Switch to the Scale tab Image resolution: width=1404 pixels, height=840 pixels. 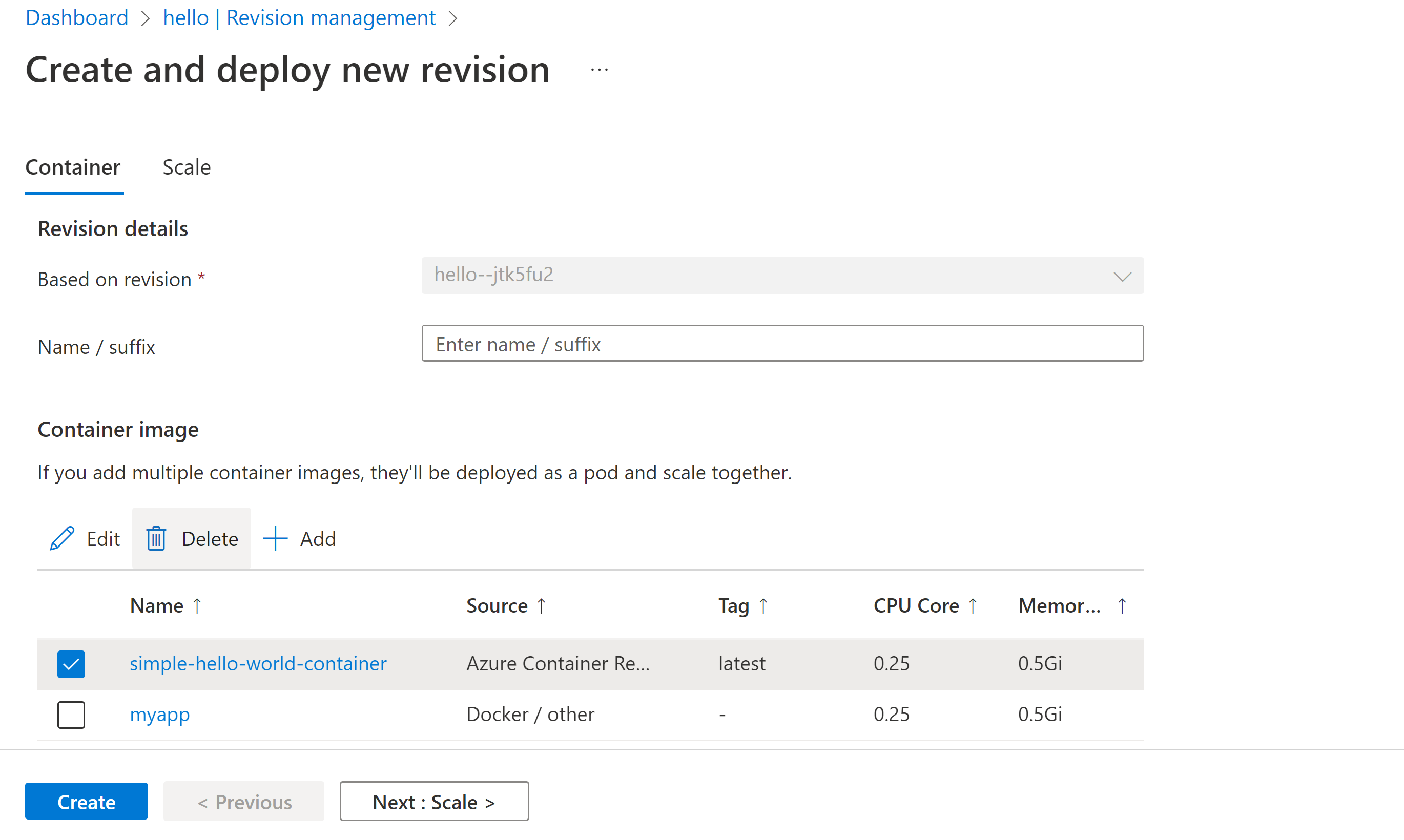(x=186, y=167)
